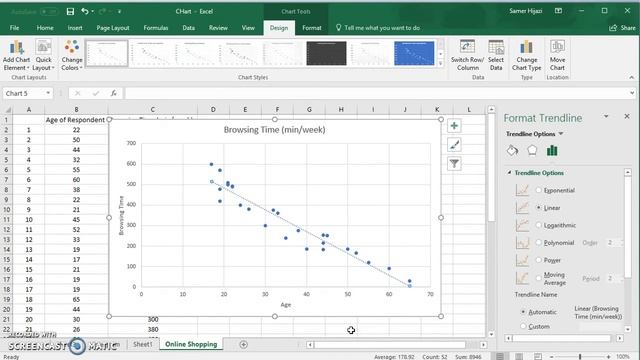This screenshot has height=360, width=640.
Task: Click the chart title Browsing Time (min/week)
Action: click(x=274, y=130)
